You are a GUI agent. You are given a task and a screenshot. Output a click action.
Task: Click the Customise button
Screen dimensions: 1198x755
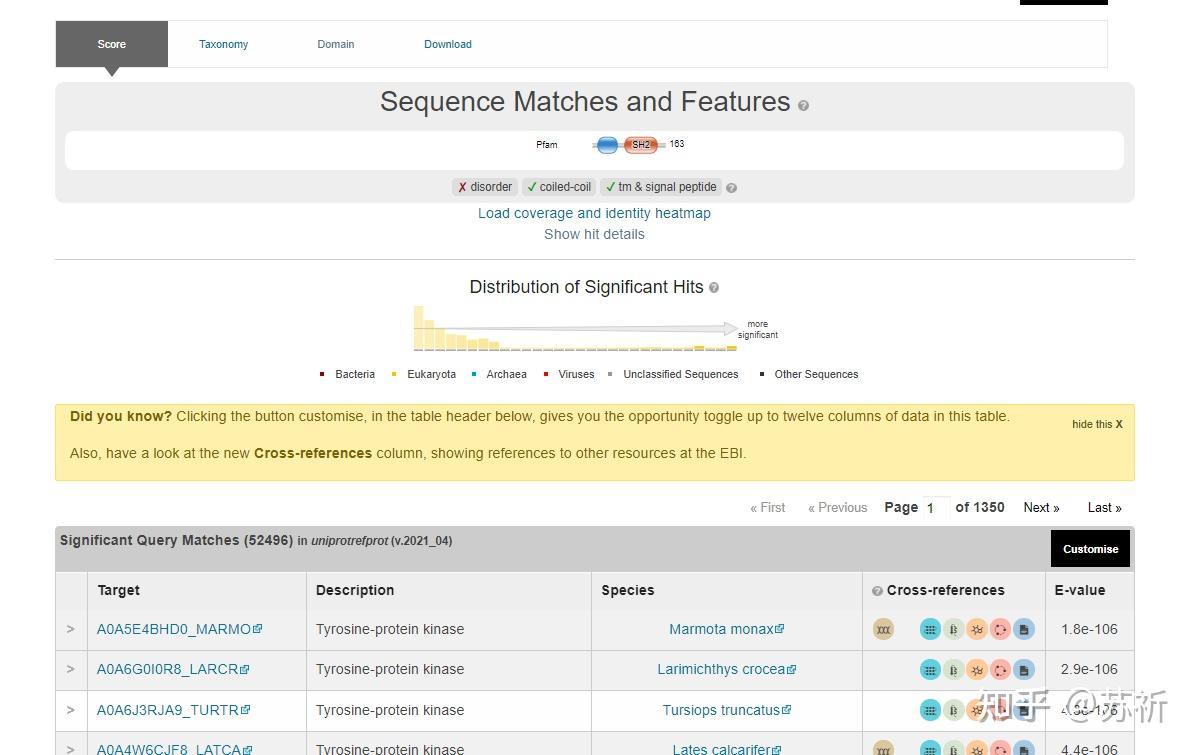[1090, 549]
